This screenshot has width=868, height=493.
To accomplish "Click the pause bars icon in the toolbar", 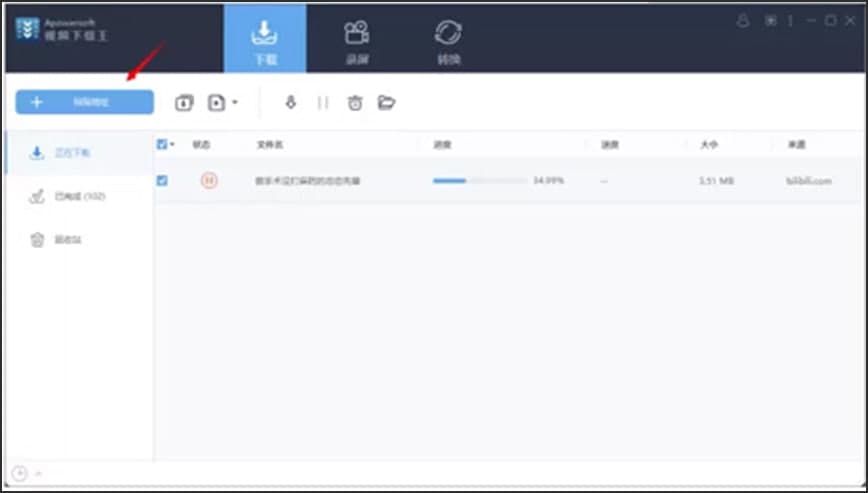I will pyautogui.click(x=323, y=102).
